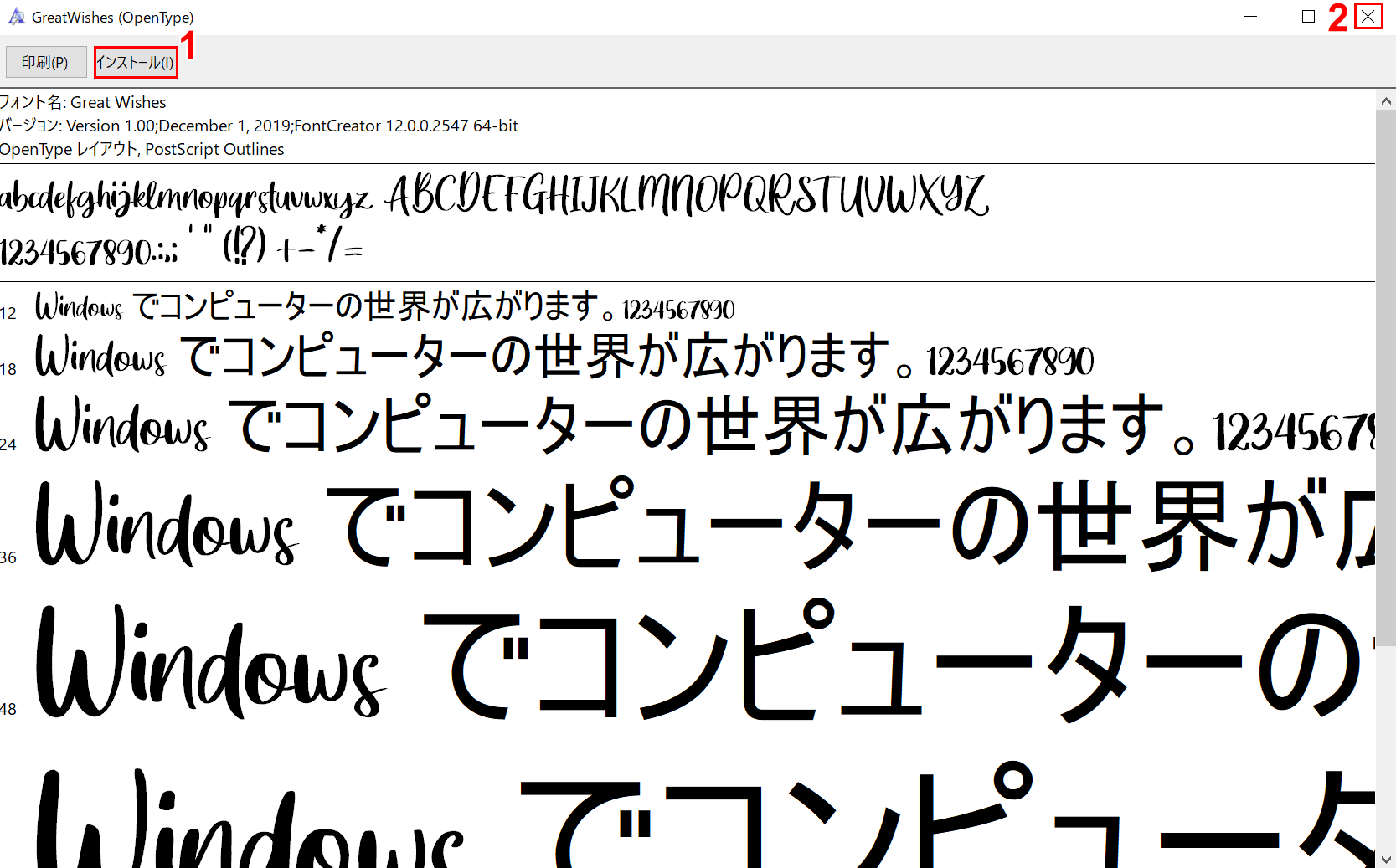Click the size 48 sample text line
Viewport: 1396px width, 868px height.
point(705,660)
